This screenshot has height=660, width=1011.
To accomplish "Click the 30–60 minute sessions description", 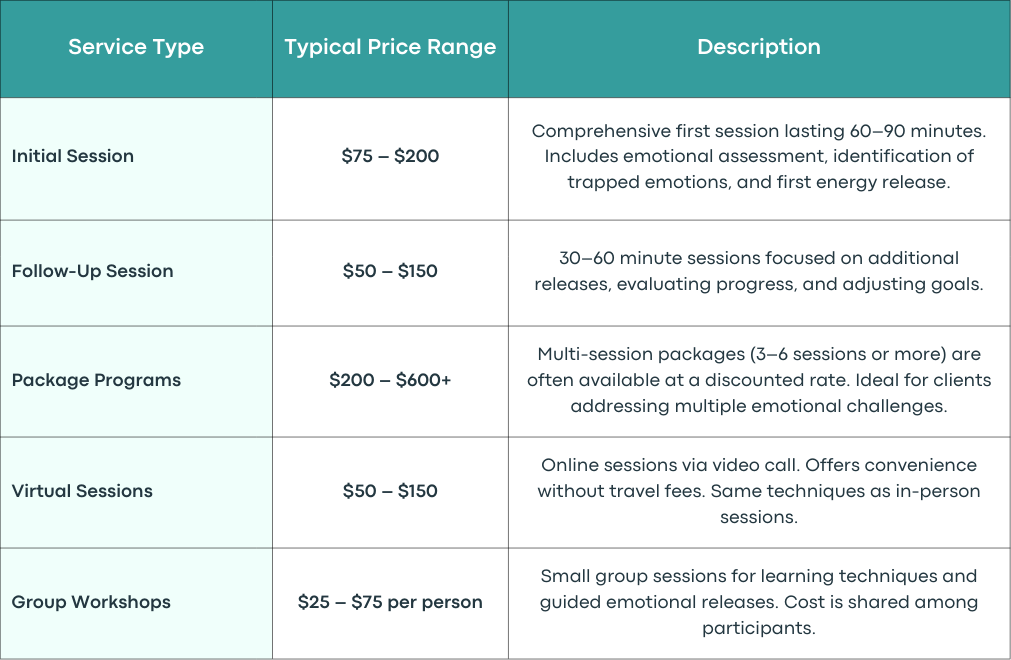I will point(759,271).
